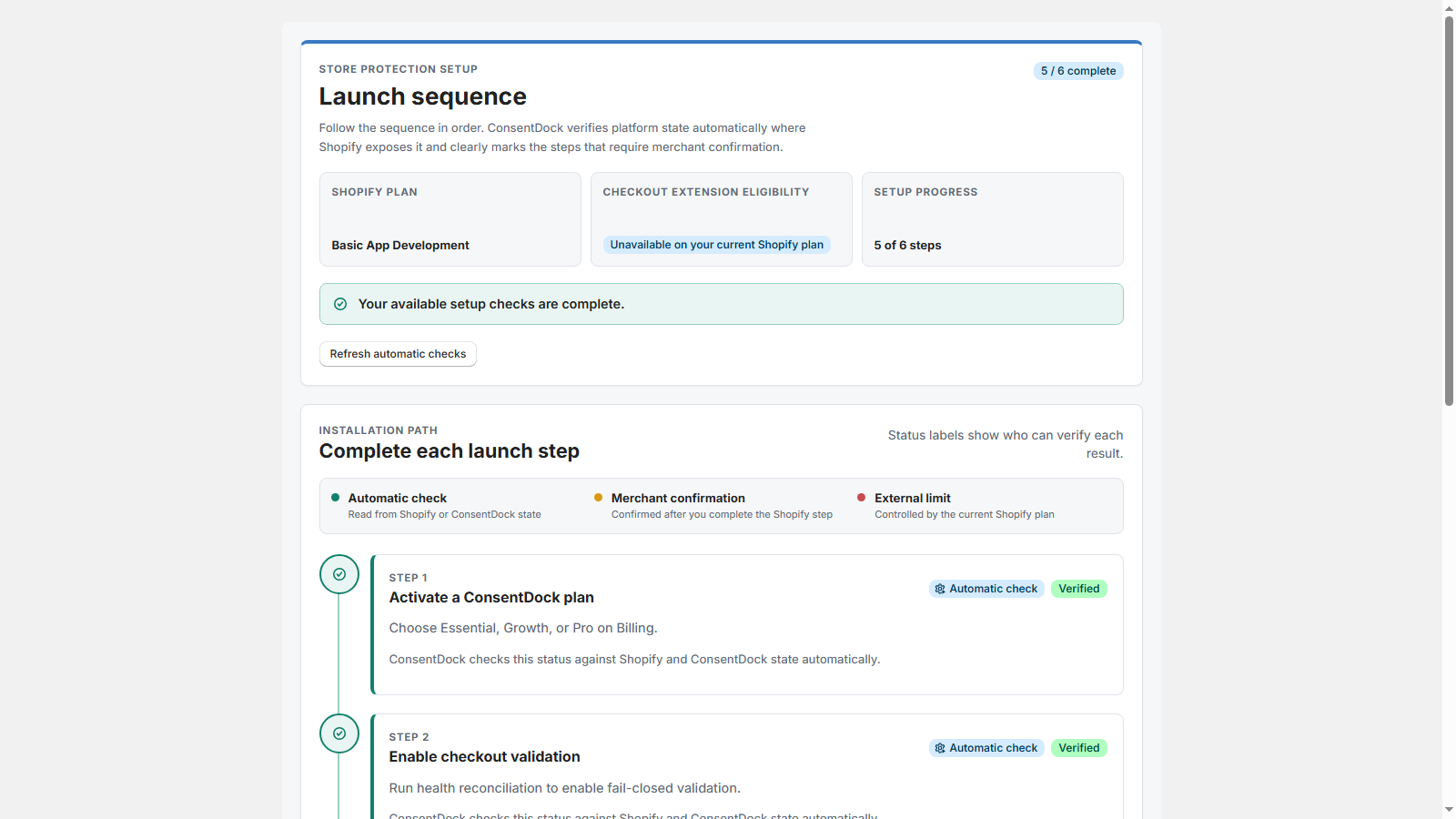Click the Automatic check badge label on Step 1
The width and height of the screenshot is (1456, 819).
[x=994, y=589]
